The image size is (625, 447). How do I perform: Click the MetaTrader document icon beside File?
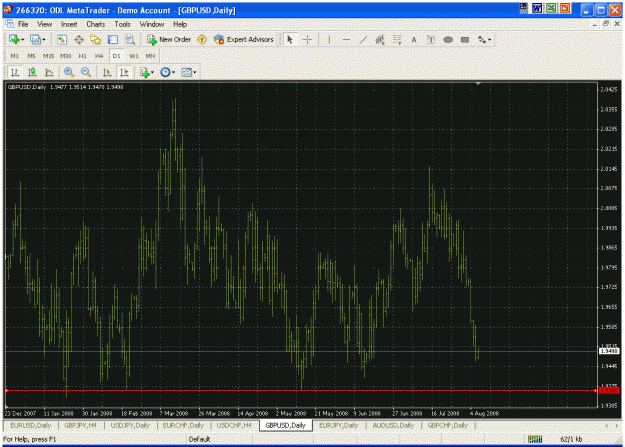click(x=9, y=24)
